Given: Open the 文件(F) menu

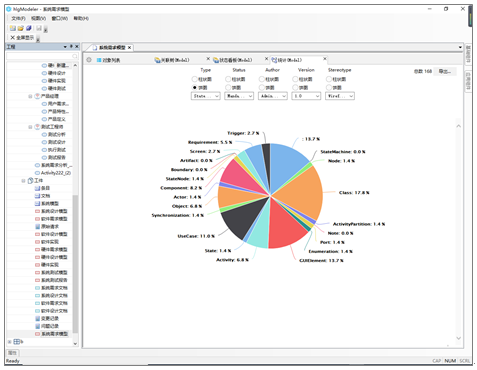Looking at the screenshot, I should [18, 18].
